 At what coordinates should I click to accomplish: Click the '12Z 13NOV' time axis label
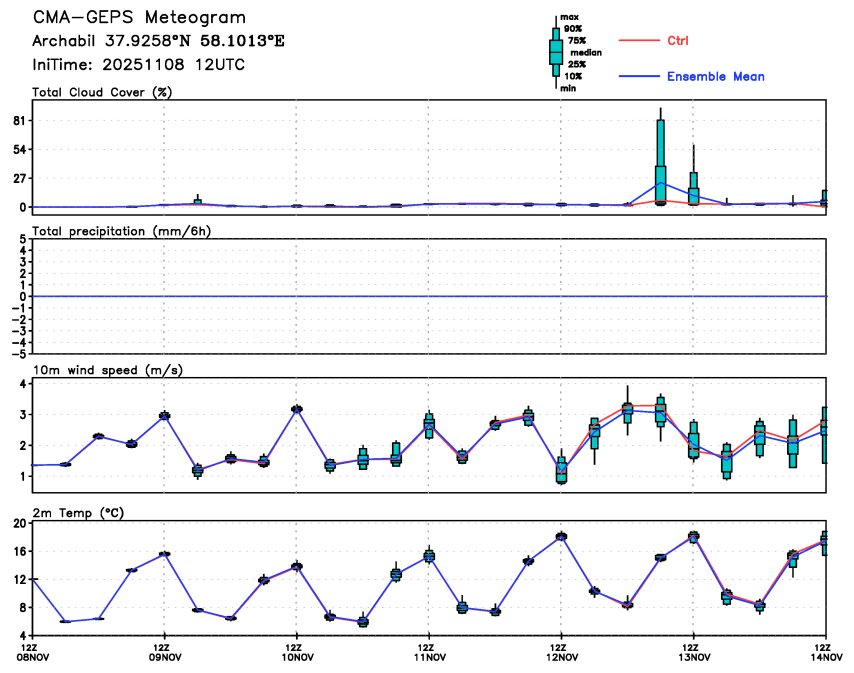coord(693,652)
